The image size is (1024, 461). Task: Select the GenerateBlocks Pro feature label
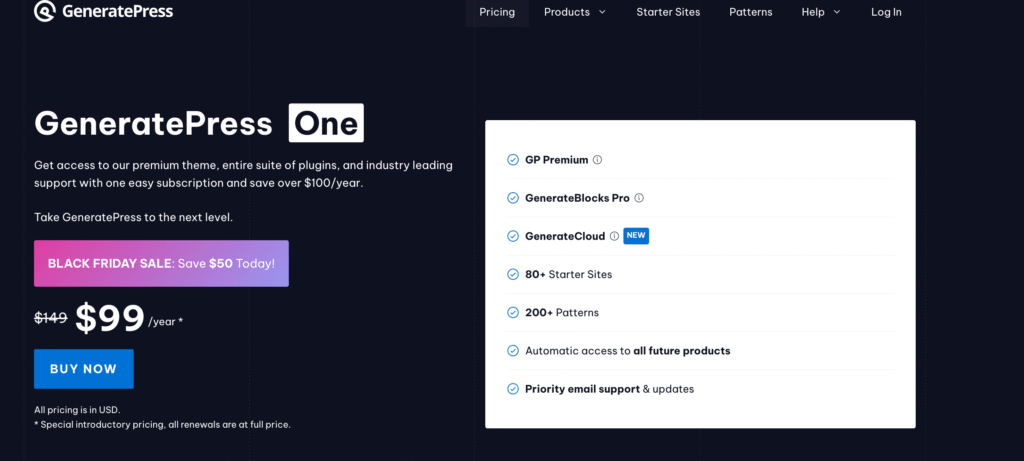click(577, 198)
